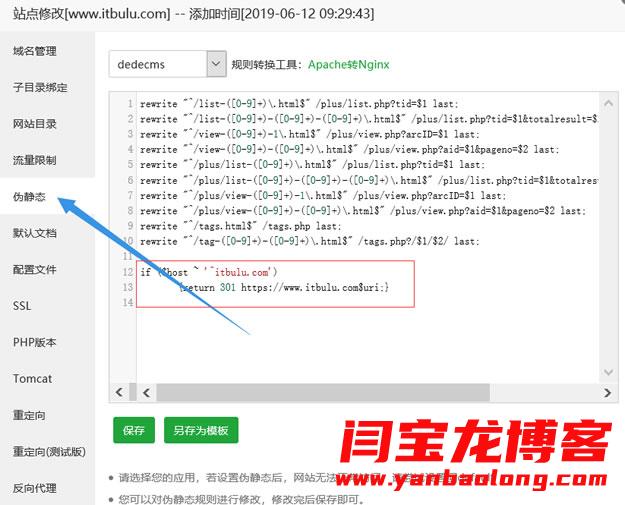Click line 10 tag rewrite rule
Viewport: 625px width, 505px height.
coord(310,241)
